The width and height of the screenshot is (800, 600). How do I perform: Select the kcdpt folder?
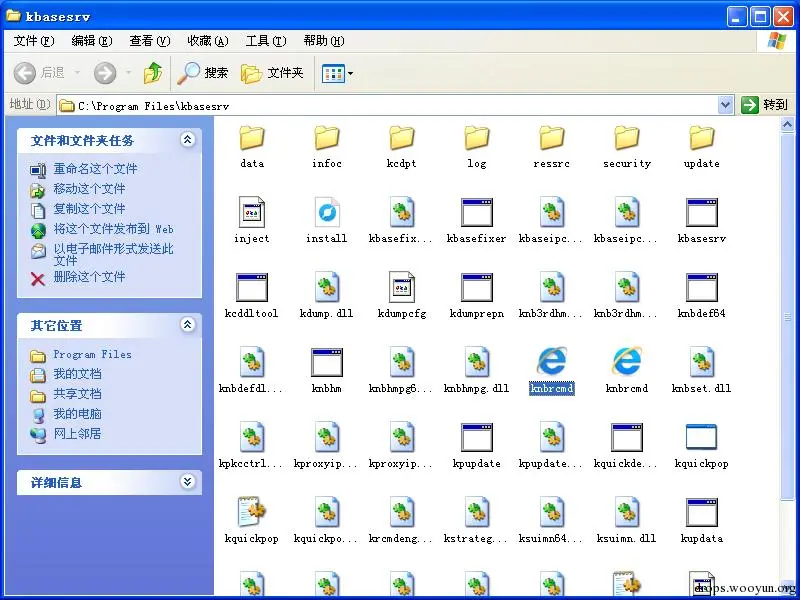point(402,138)
